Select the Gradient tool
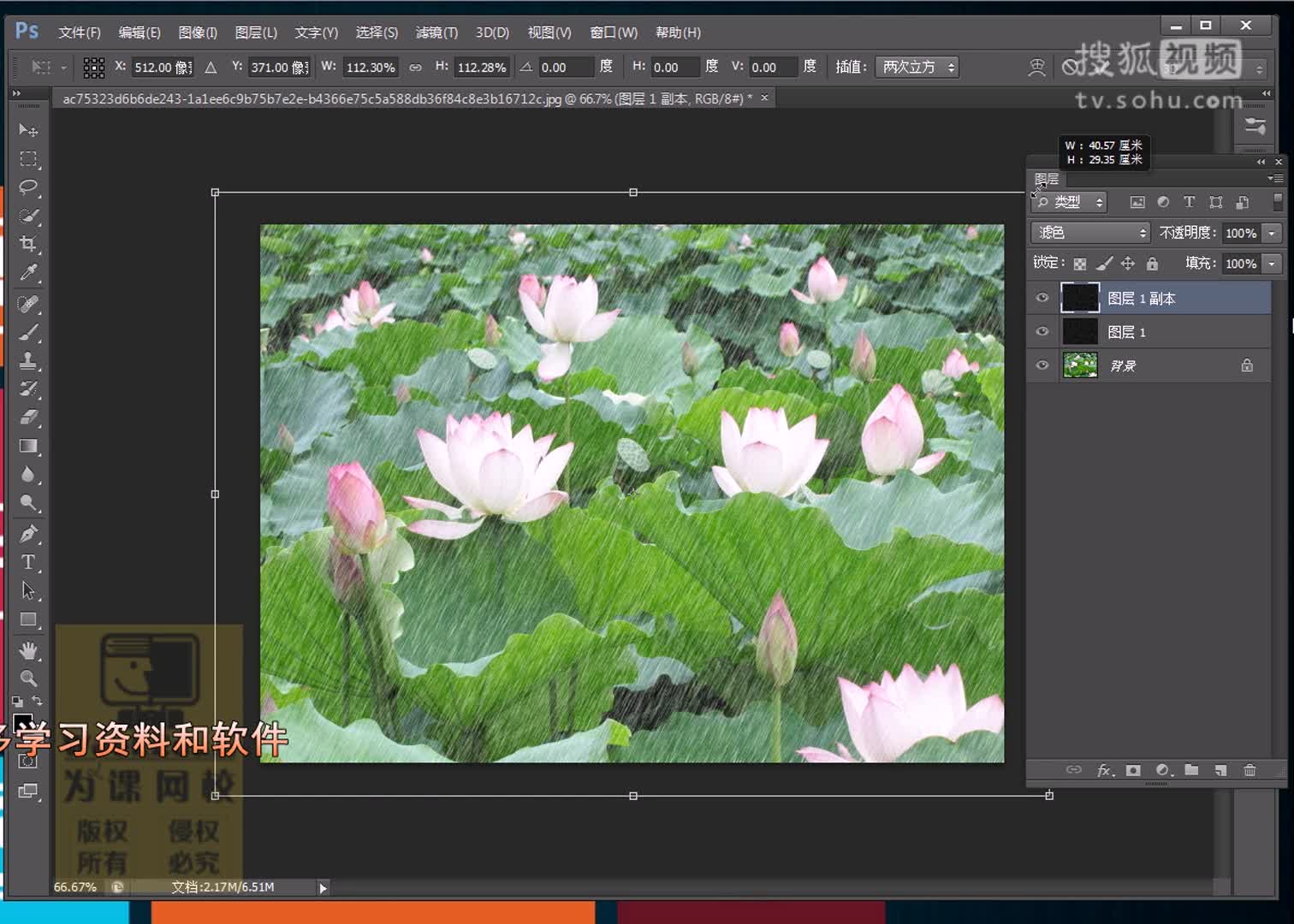The height and width of the screenshot is (924, 1294). pos(28,446)
